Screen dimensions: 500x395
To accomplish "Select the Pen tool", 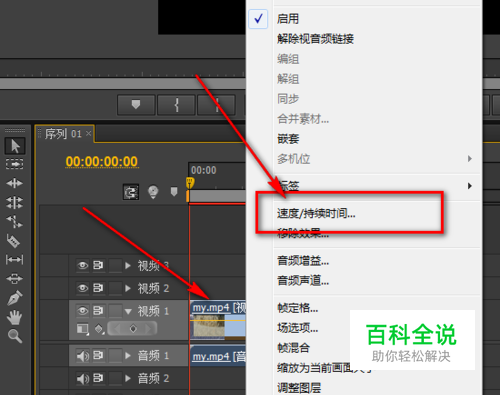I will point(15,298).
